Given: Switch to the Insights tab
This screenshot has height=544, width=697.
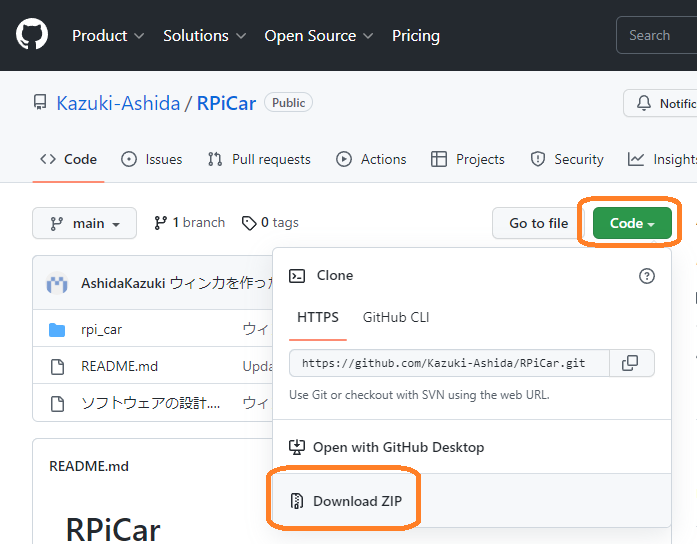Looking at the screenshot, I should point(662,159).
